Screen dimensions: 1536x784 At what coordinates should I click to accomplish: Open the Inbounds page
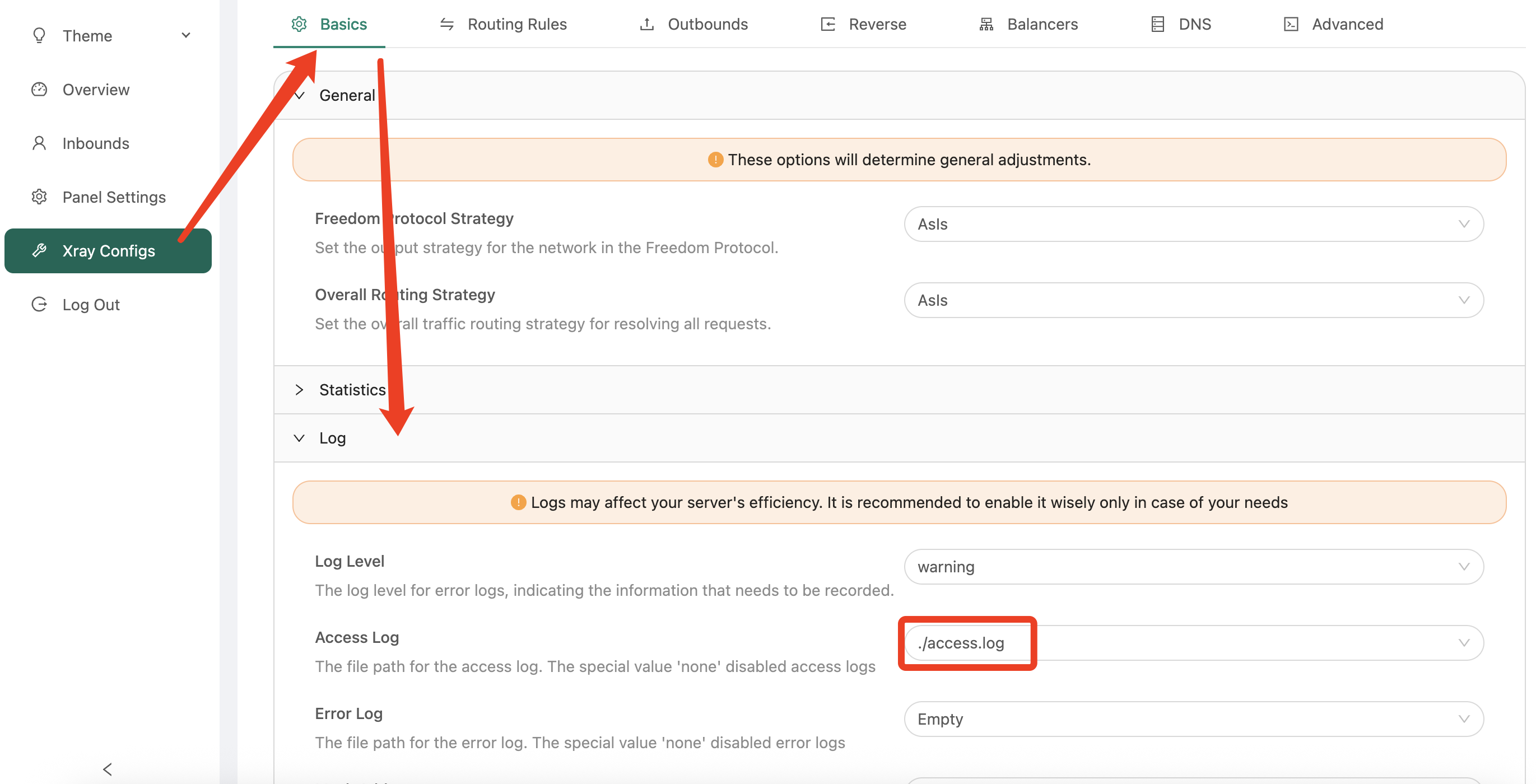[x=95, y=143]
